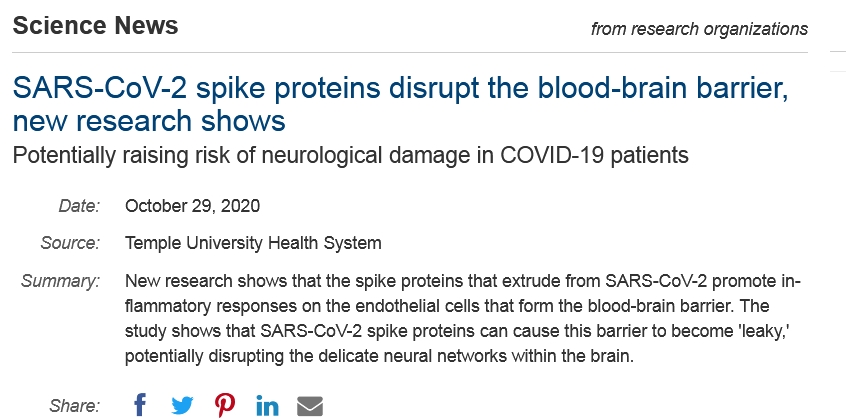The width and height of the screenshot is (846, 420).
Task: Send the article via email envelope icon
Action: pyautogui.click(x=310, y=406)
